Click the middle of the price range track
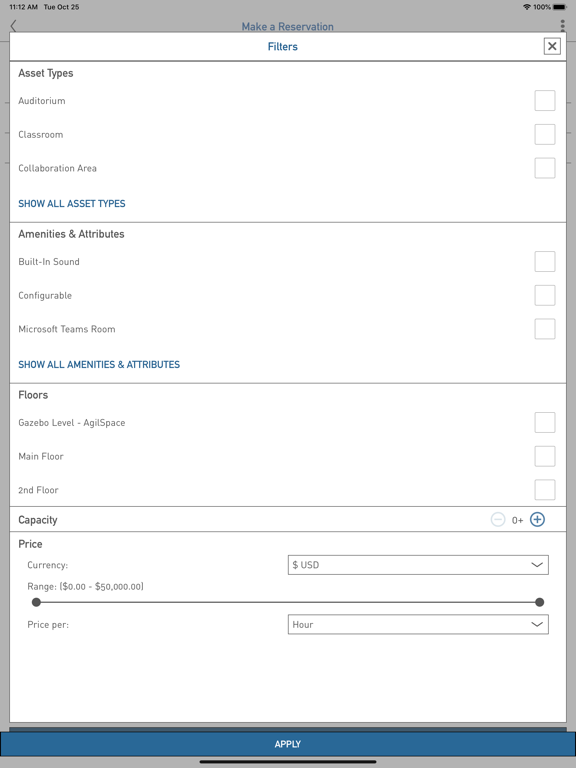Screen dimensions: 576x768 pos(288,602)
